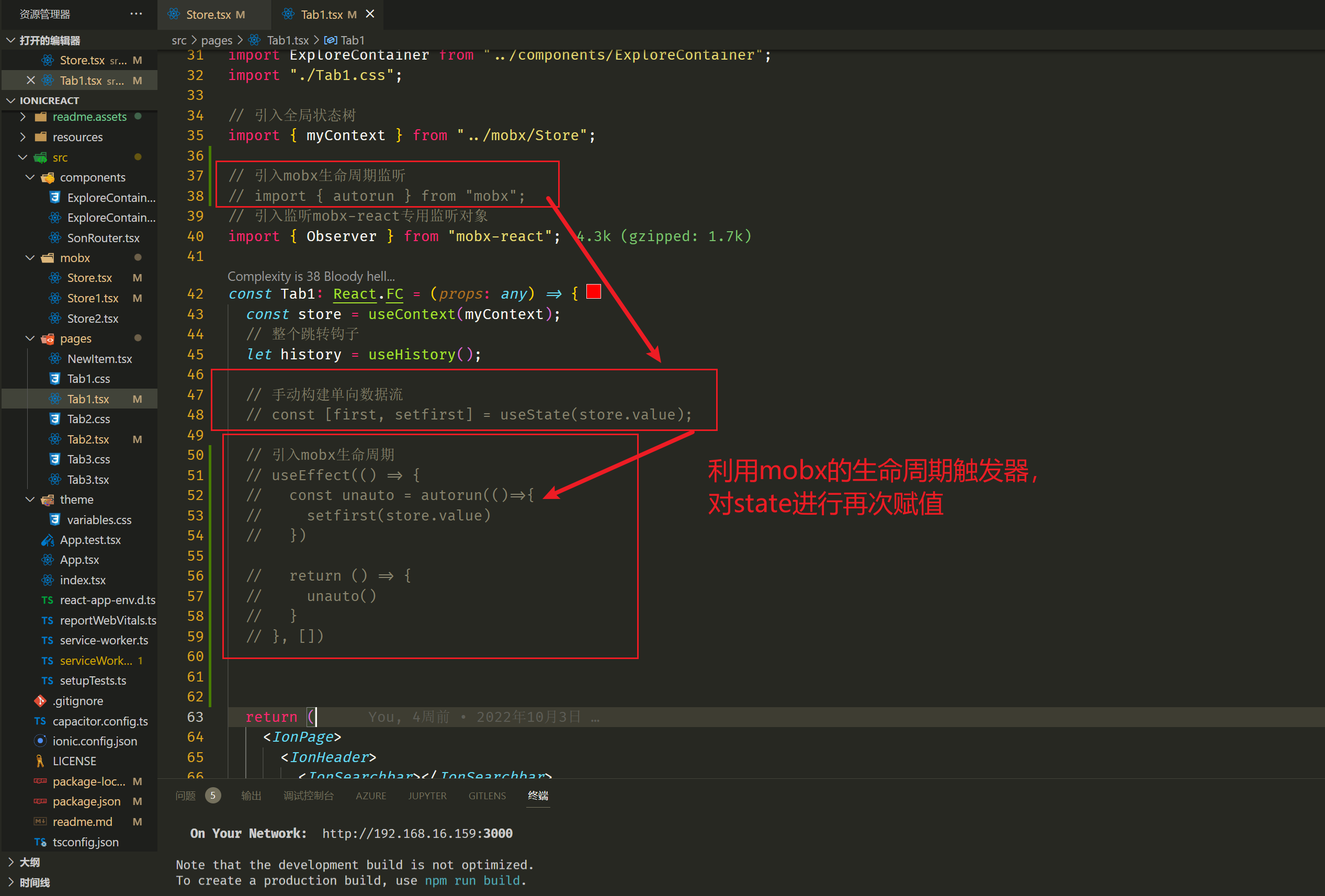This screenshot has height=896, width=1325.
Task: Click the App.test.tsx test file icon
Action: (47, 540)
